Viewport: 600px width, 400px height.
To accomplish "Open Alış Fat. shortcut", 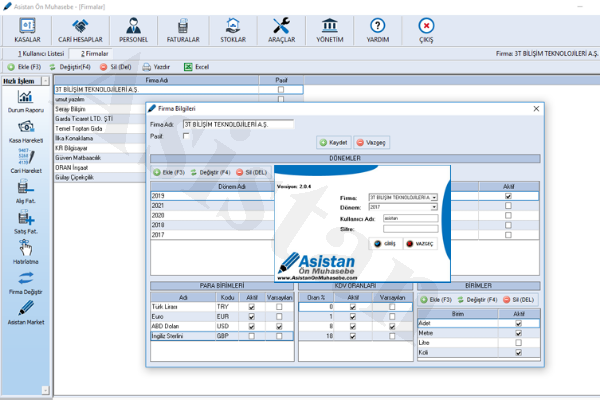I will pos(26,192).
